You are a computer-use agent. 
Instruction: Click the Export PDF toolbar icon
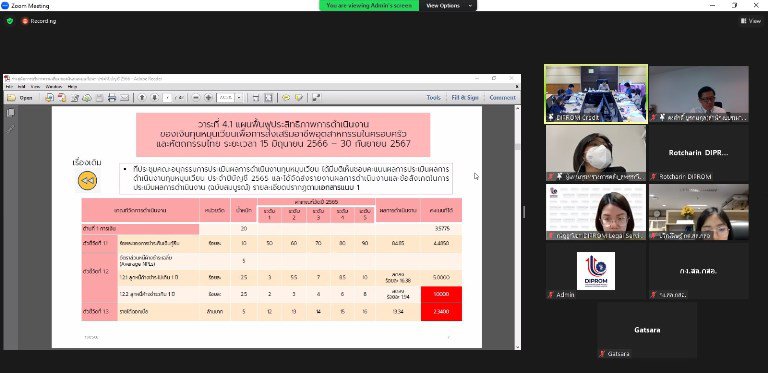tap(62, 98)
